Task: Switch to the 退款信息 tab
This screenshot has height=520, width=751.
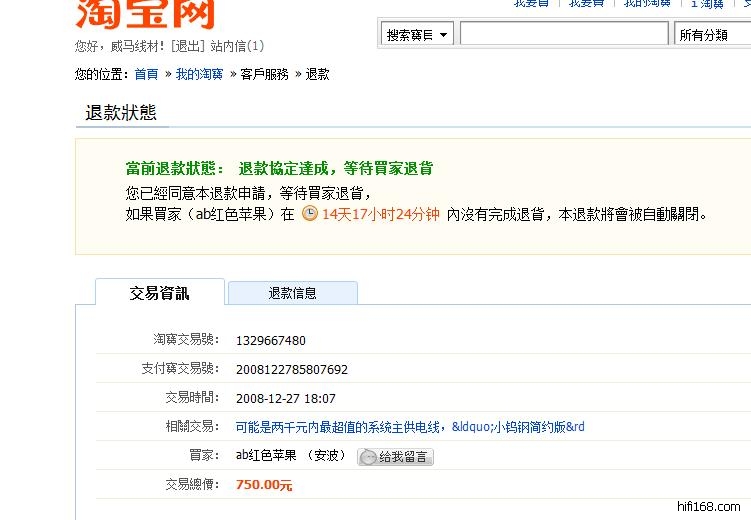Action: pos(292,293)
